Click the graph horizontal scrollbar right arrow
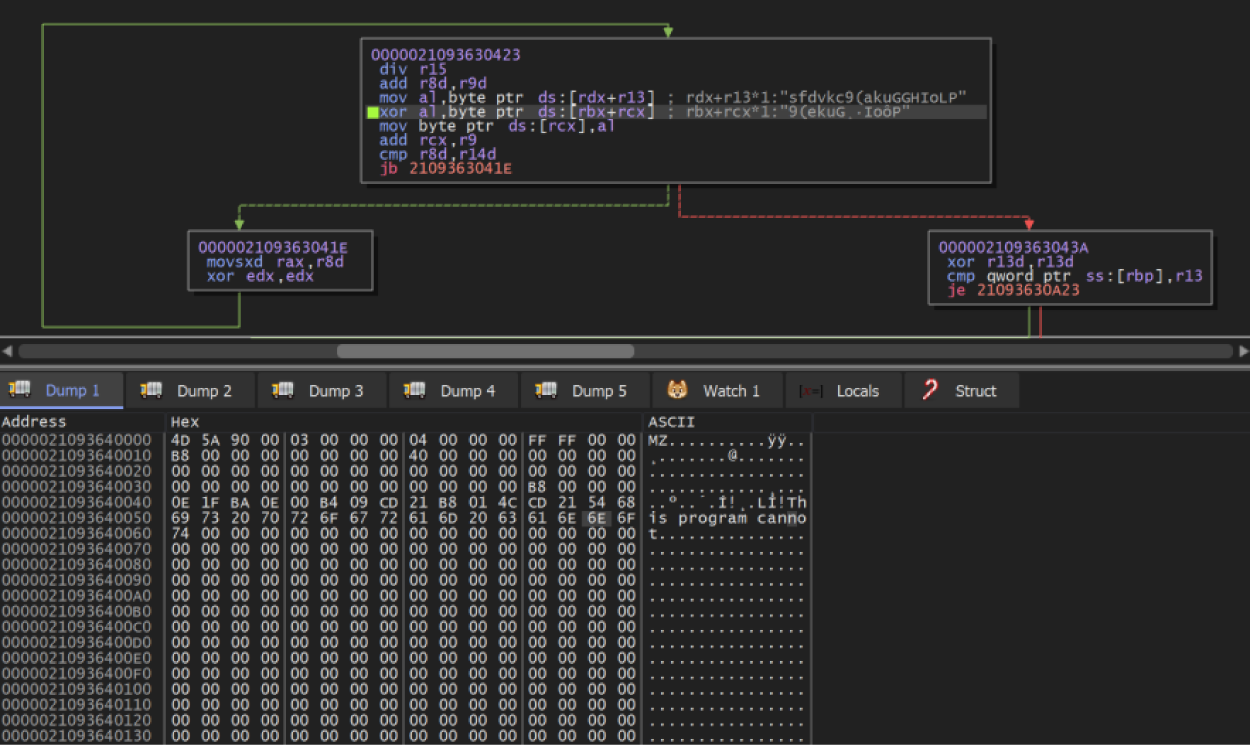The width and height of the screenshot is (1250, 745). pos(1242,351)
